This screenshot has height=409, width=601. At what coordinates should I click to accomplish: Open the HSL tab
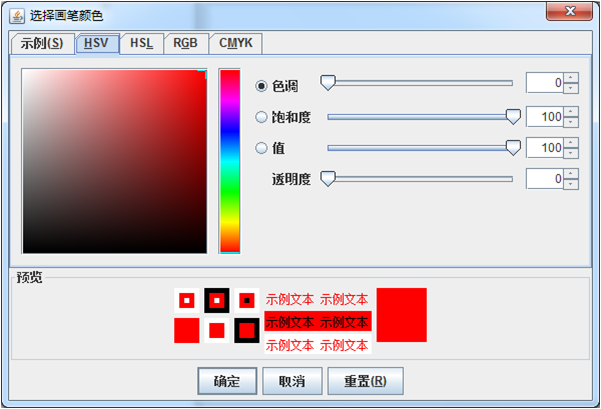(142, 43)
